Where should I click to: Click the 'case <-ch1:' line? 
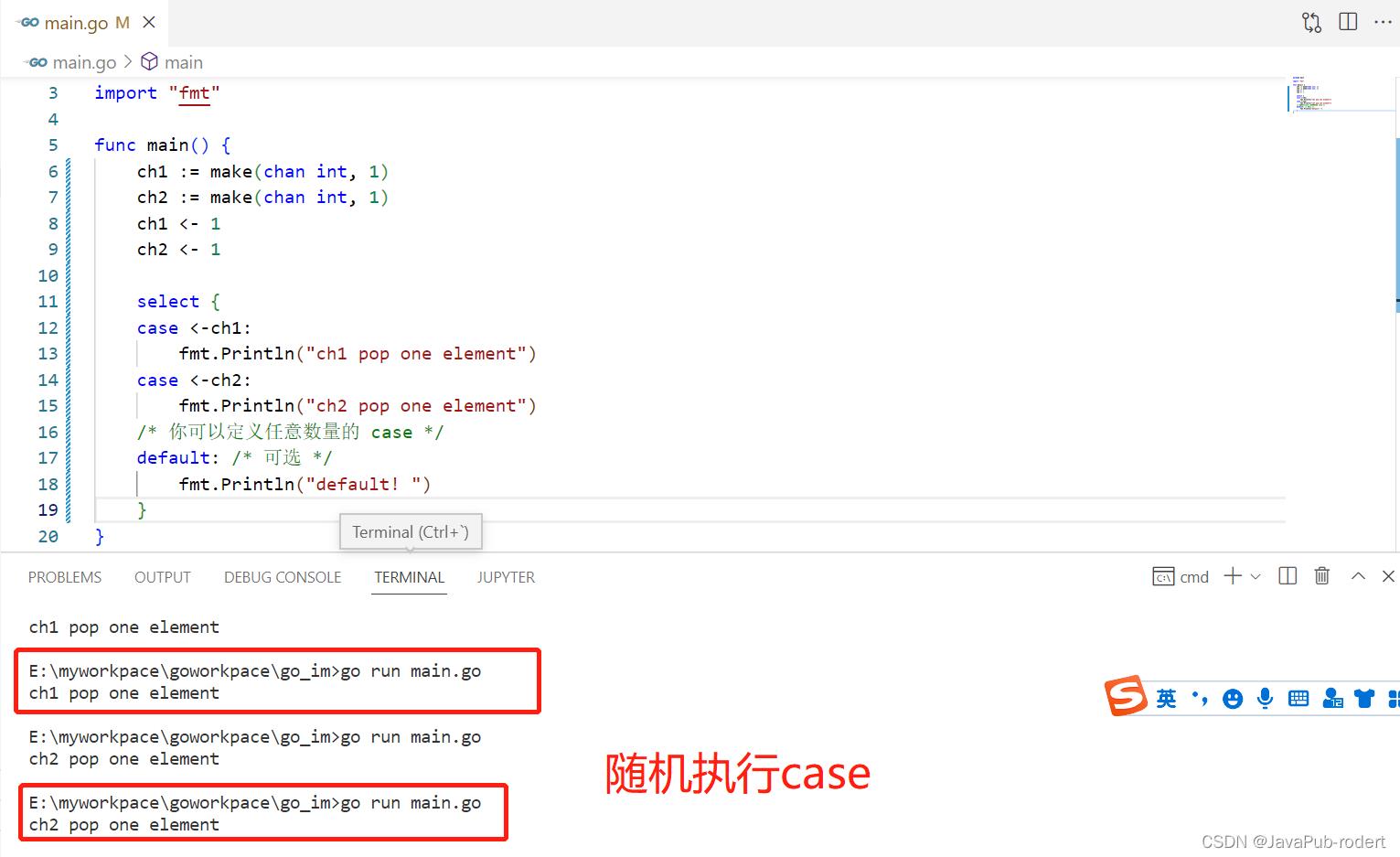click(x=194, y=327)
